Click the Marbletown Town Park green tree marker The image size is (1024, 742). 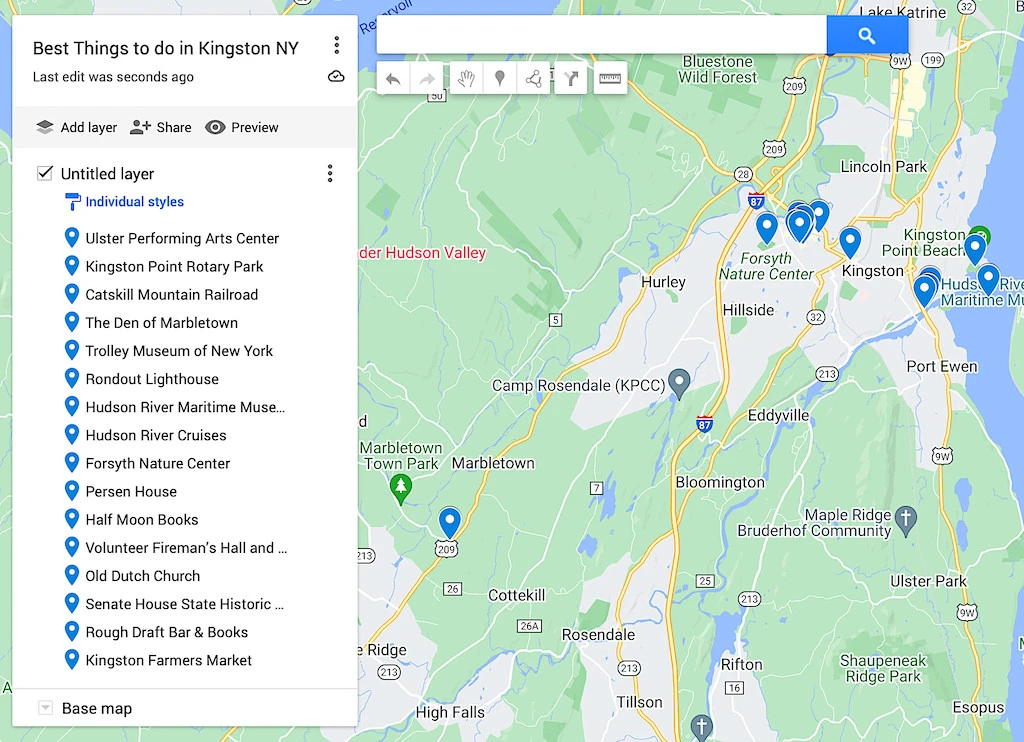(x=401, y=489)
